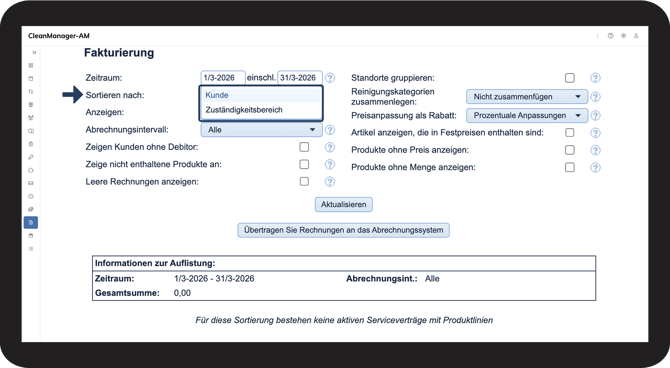Show help for Artikel in Festpreisen anzeigen
This screenshot has width=670, height=368.
[x=595, y=133]
